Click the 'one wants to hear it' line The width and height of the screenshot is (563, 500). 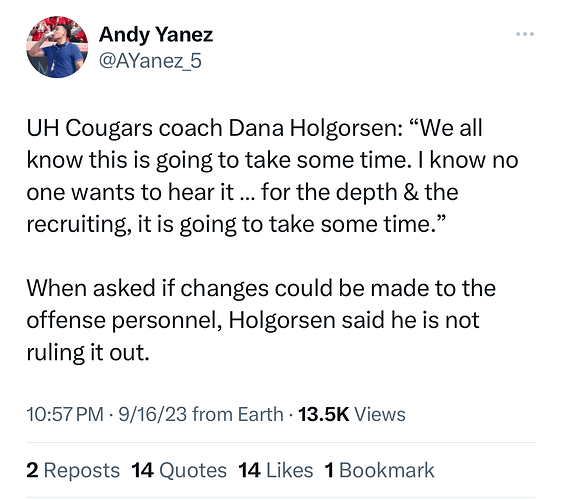point(130,192)
